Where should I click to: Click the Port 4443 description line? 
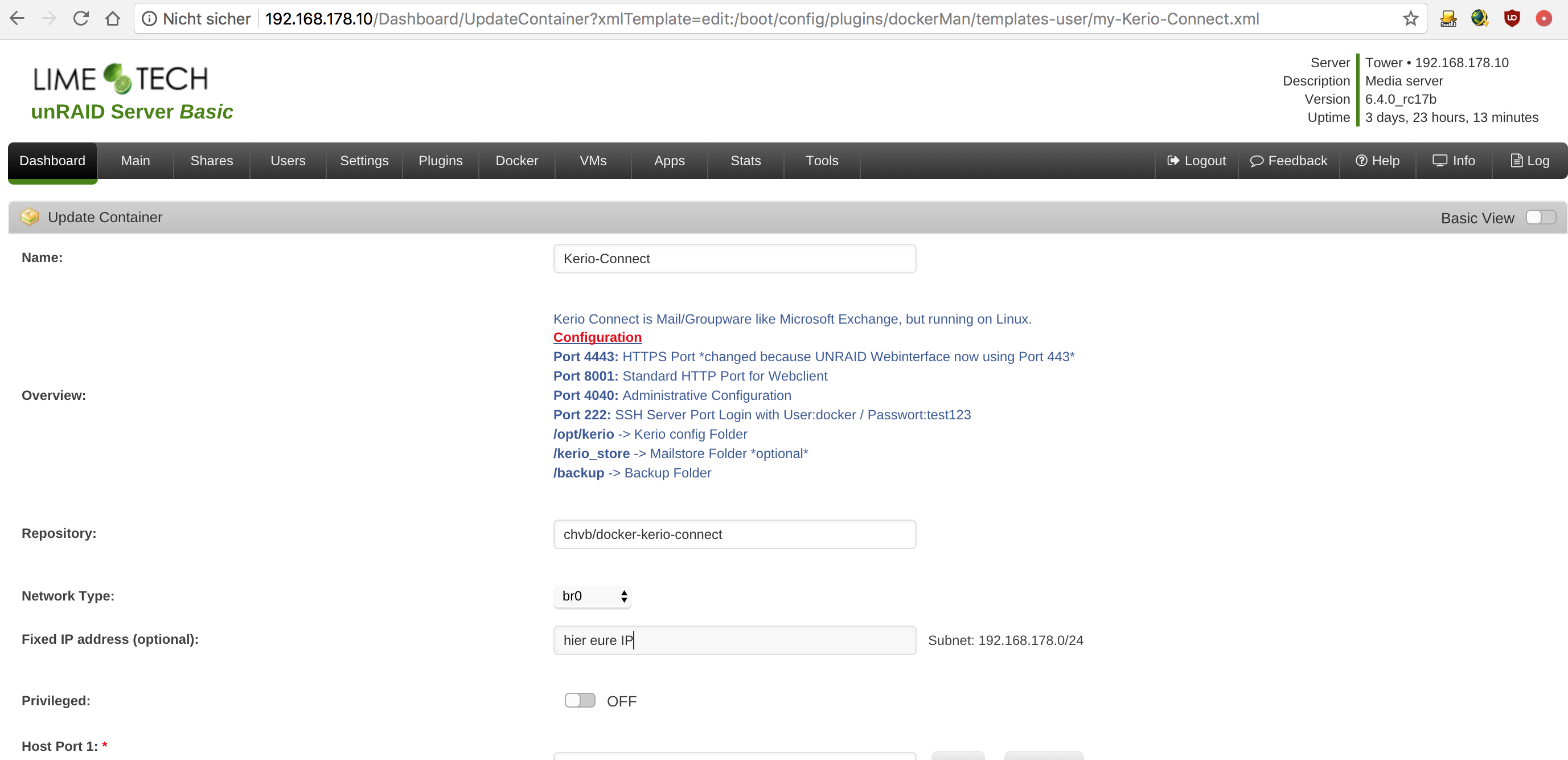tap(814, 357)
